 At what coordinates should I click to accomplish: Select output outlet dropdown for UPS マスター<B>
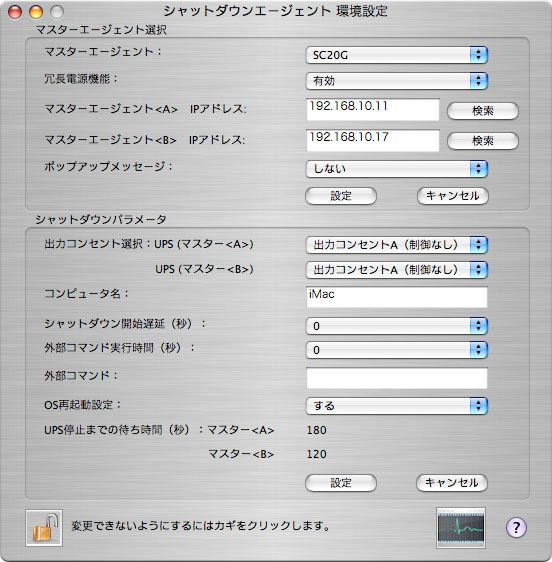396,270
